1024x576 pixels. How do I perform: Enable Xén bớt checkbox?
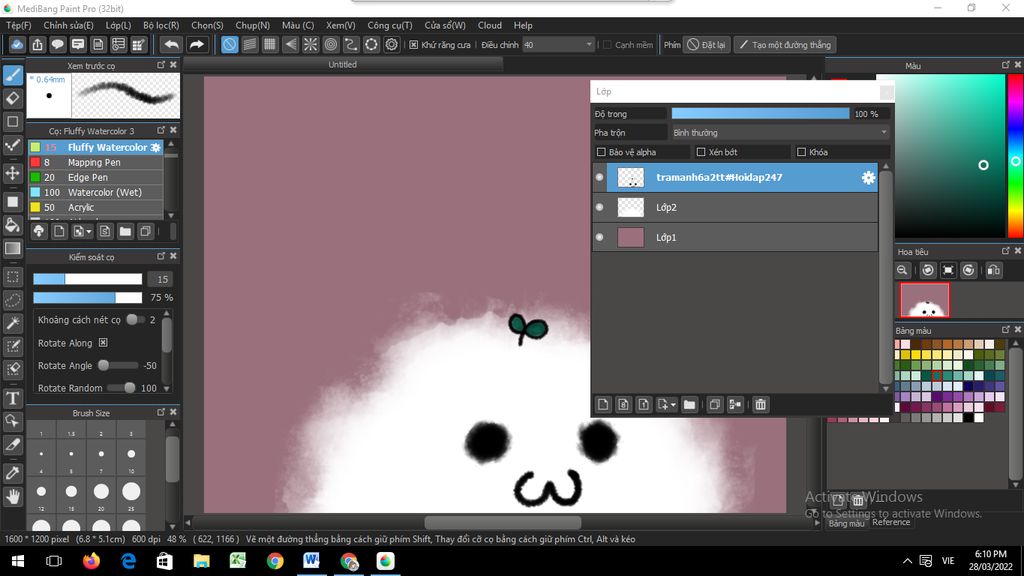tap(701, 152)
